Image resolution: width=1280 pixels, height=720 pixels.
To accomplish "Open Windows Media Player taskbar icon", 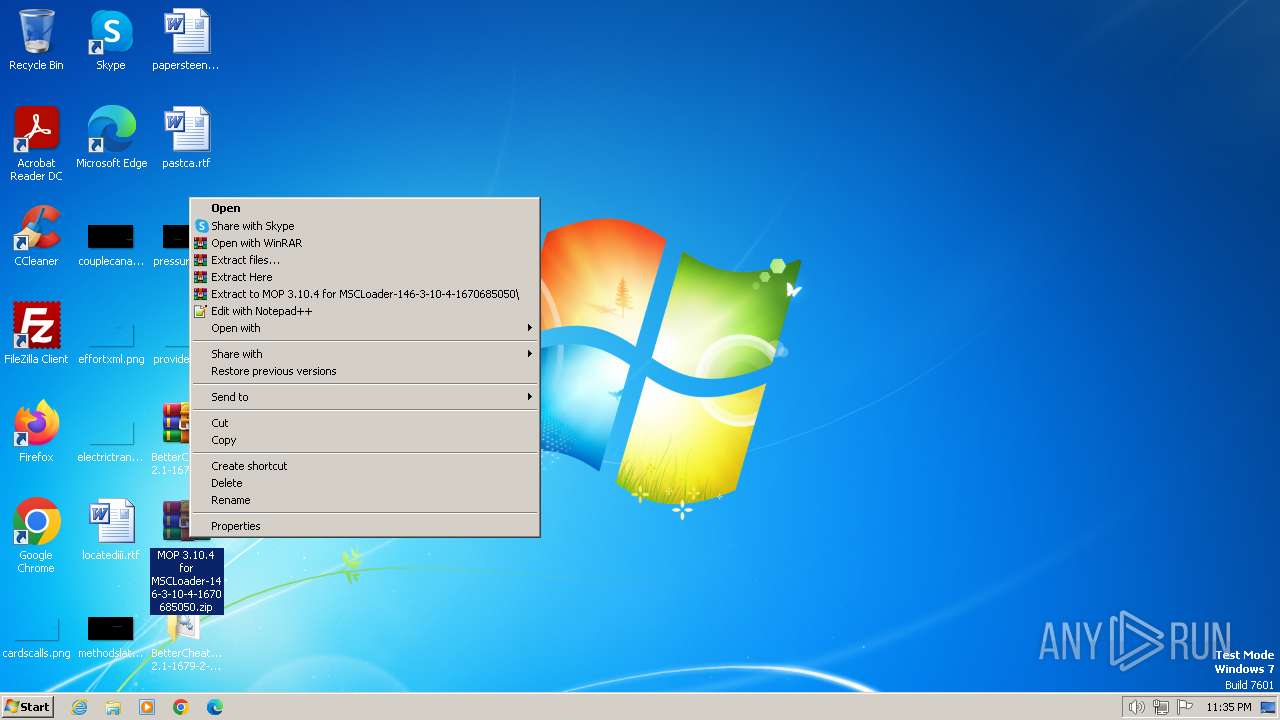I will 147,707.
